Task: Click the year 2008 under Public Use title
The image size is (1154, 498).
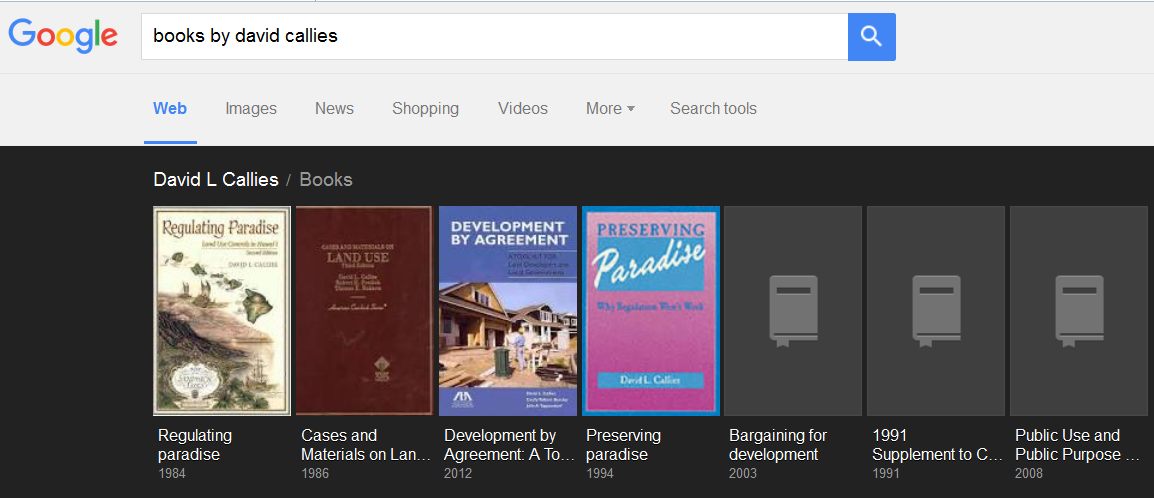Action: click(x=1029, y=474)
